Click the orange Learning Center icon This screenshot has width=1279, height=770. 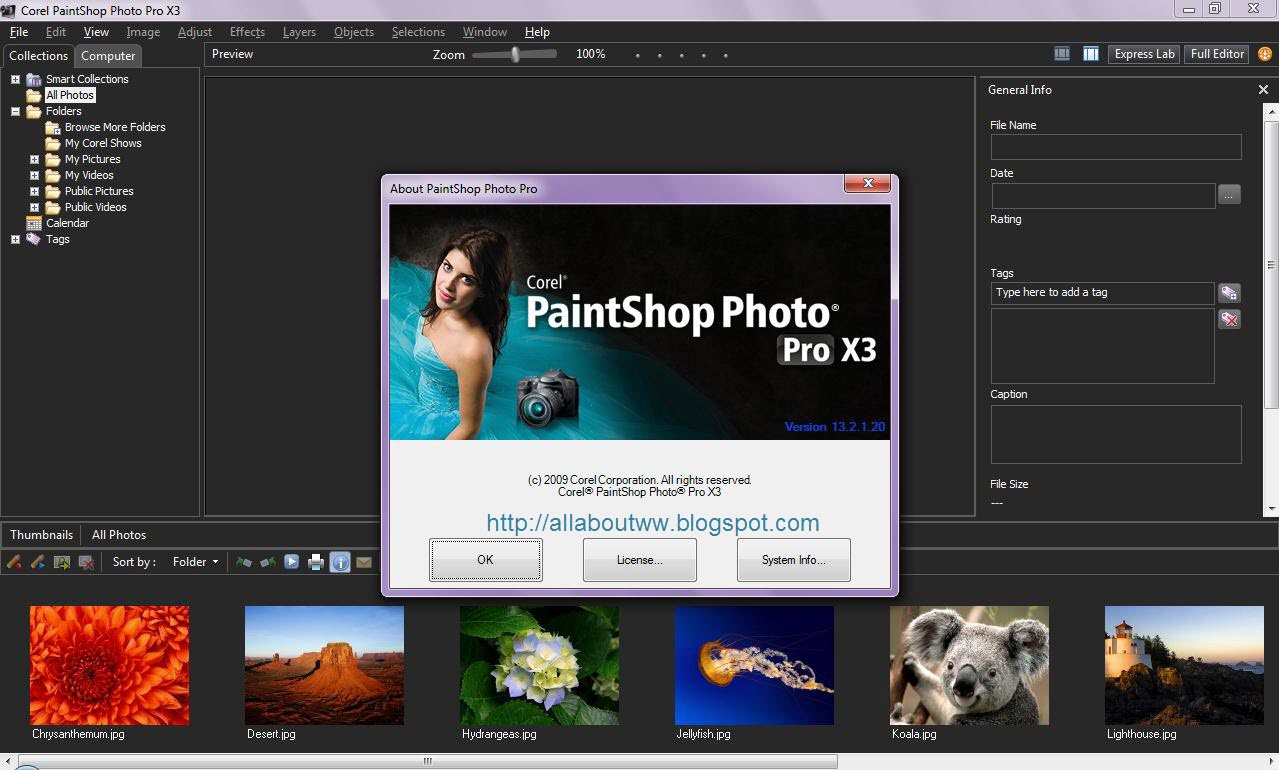click(x=1264, y=54)
